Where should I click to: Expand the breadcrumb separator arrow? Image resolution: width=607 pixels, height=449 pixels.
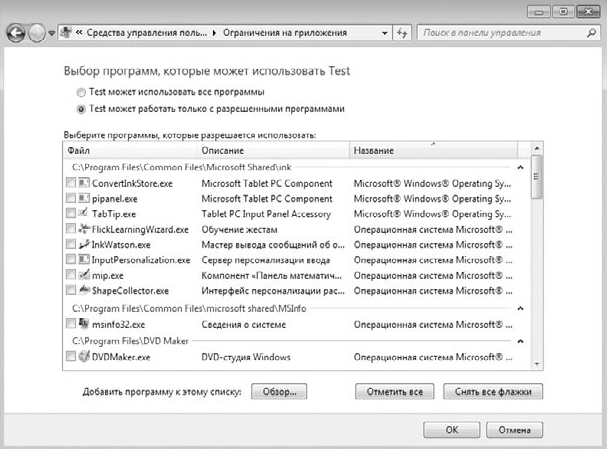(x=214, y=33)
